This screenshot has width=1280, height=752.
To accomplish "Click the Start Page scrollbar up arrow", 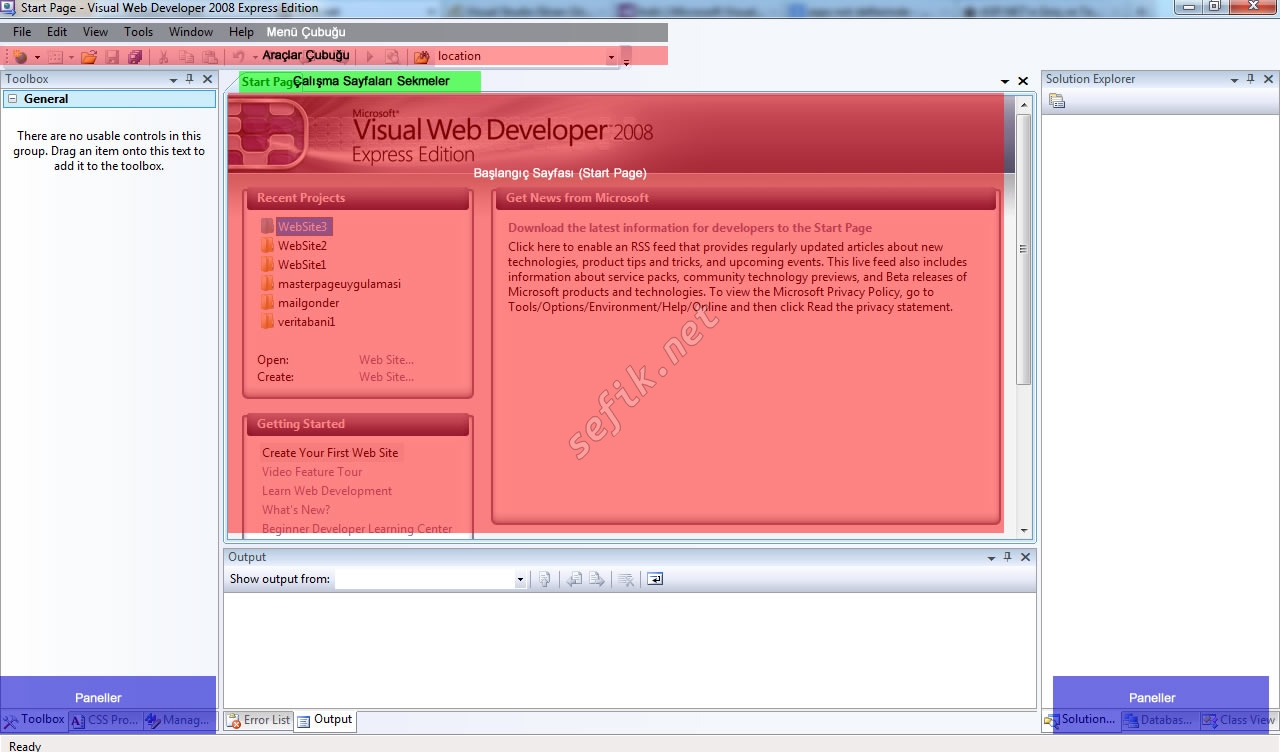I will click(1023, 104).
